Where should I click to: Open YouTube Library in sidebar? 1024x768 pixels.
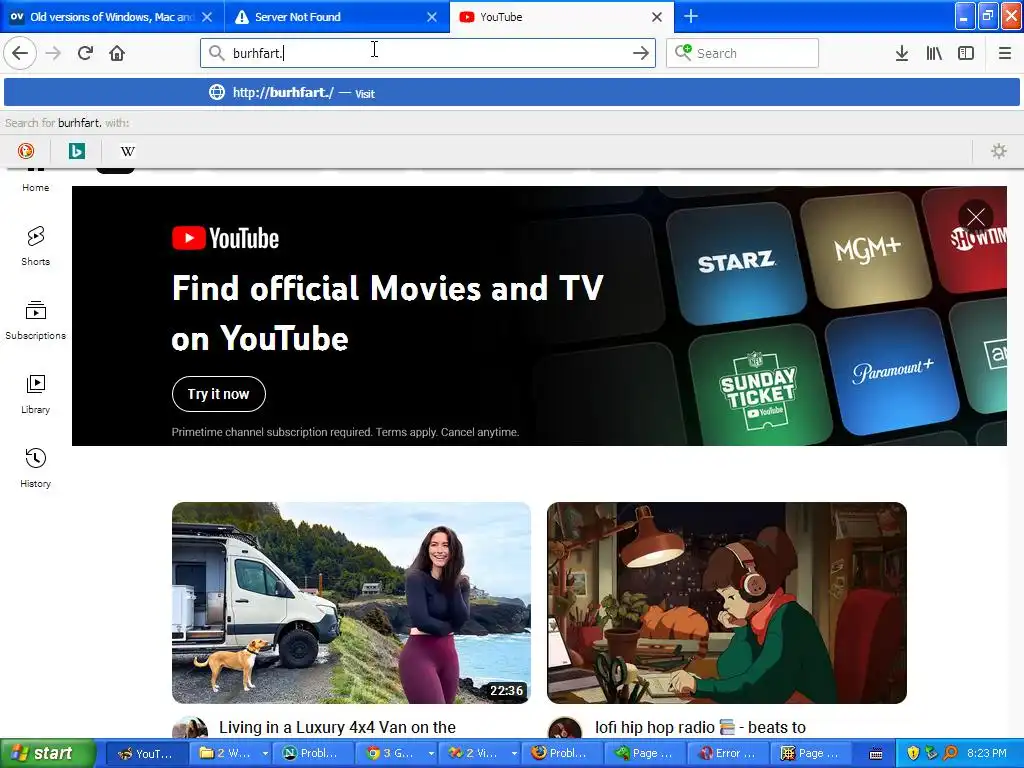click(35, 394)
